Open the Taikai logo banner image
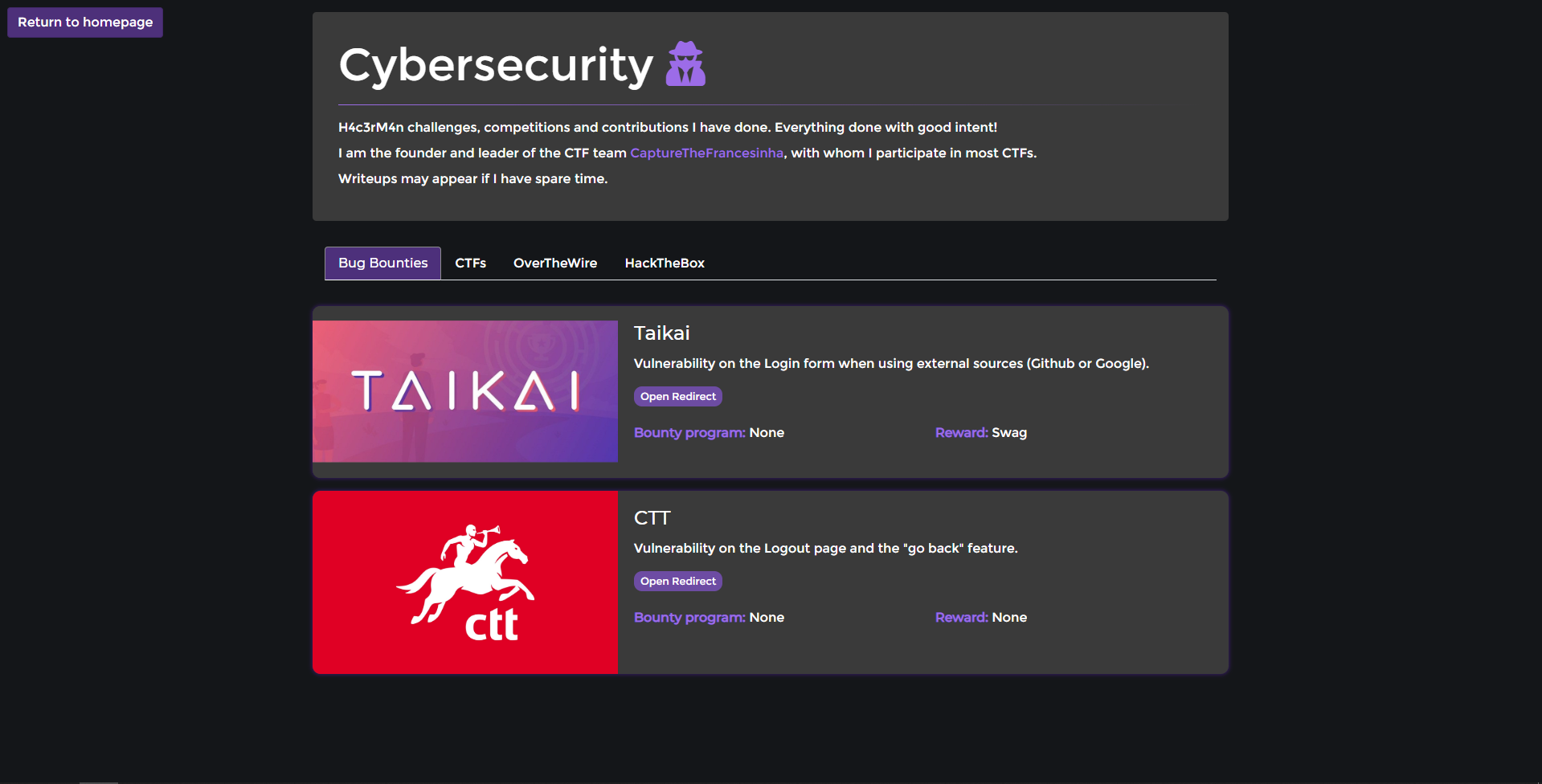The height and width of the screenshot is (784, 1542). coord(465,391)
